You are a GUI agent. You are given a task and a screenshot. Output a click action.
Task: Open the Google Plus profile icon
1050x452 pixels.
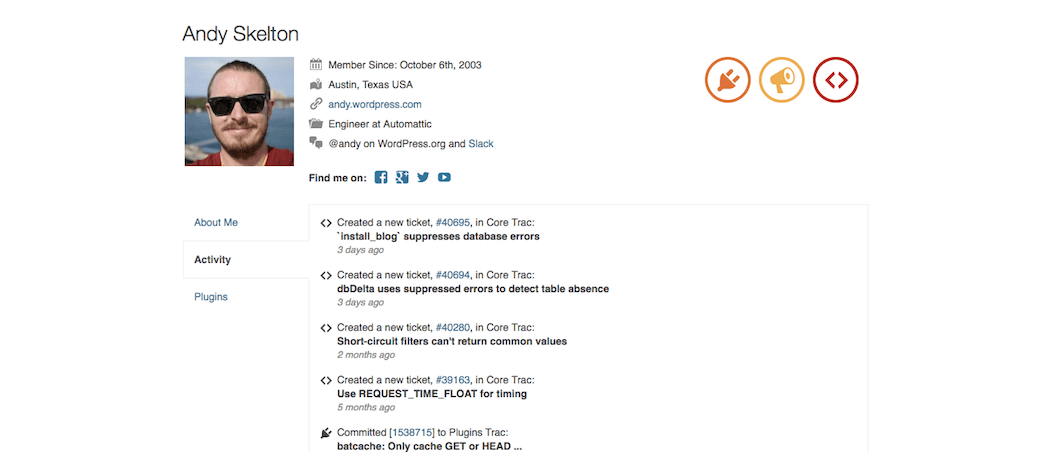(x=402, y=177)
